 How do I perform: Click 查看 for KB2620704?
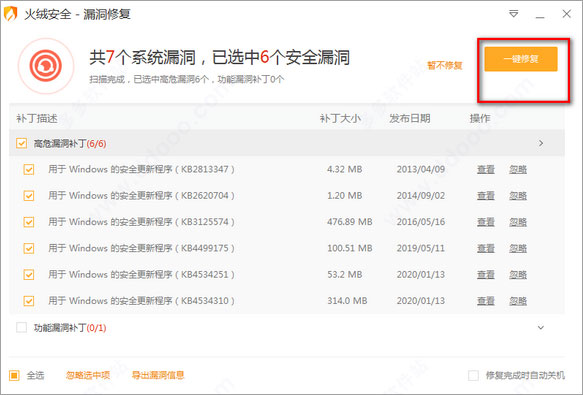tap(486, 196)
